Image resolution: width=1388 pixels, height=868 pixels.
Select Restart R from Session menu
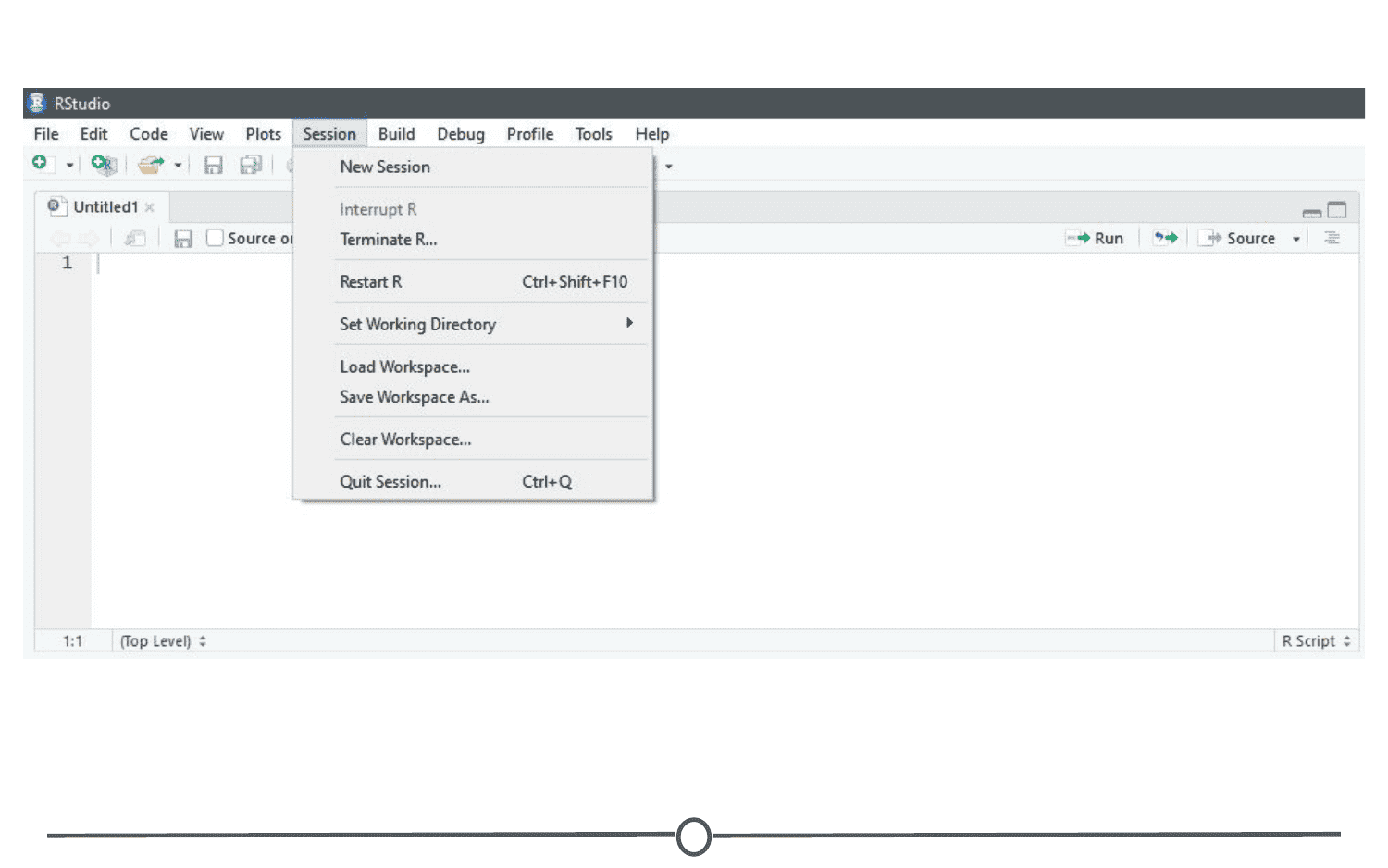coord(473,282)
